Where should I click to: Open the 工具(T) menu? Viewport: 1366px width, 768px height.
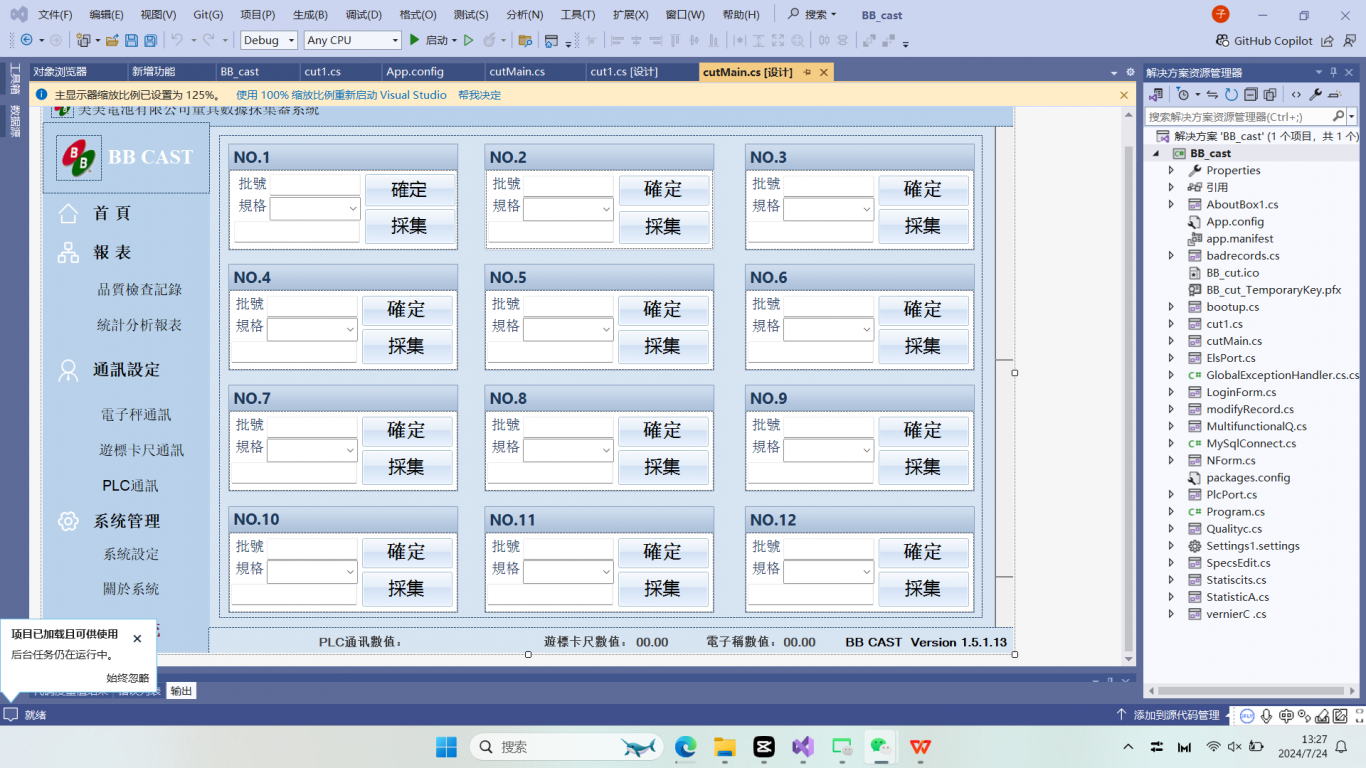578,15
